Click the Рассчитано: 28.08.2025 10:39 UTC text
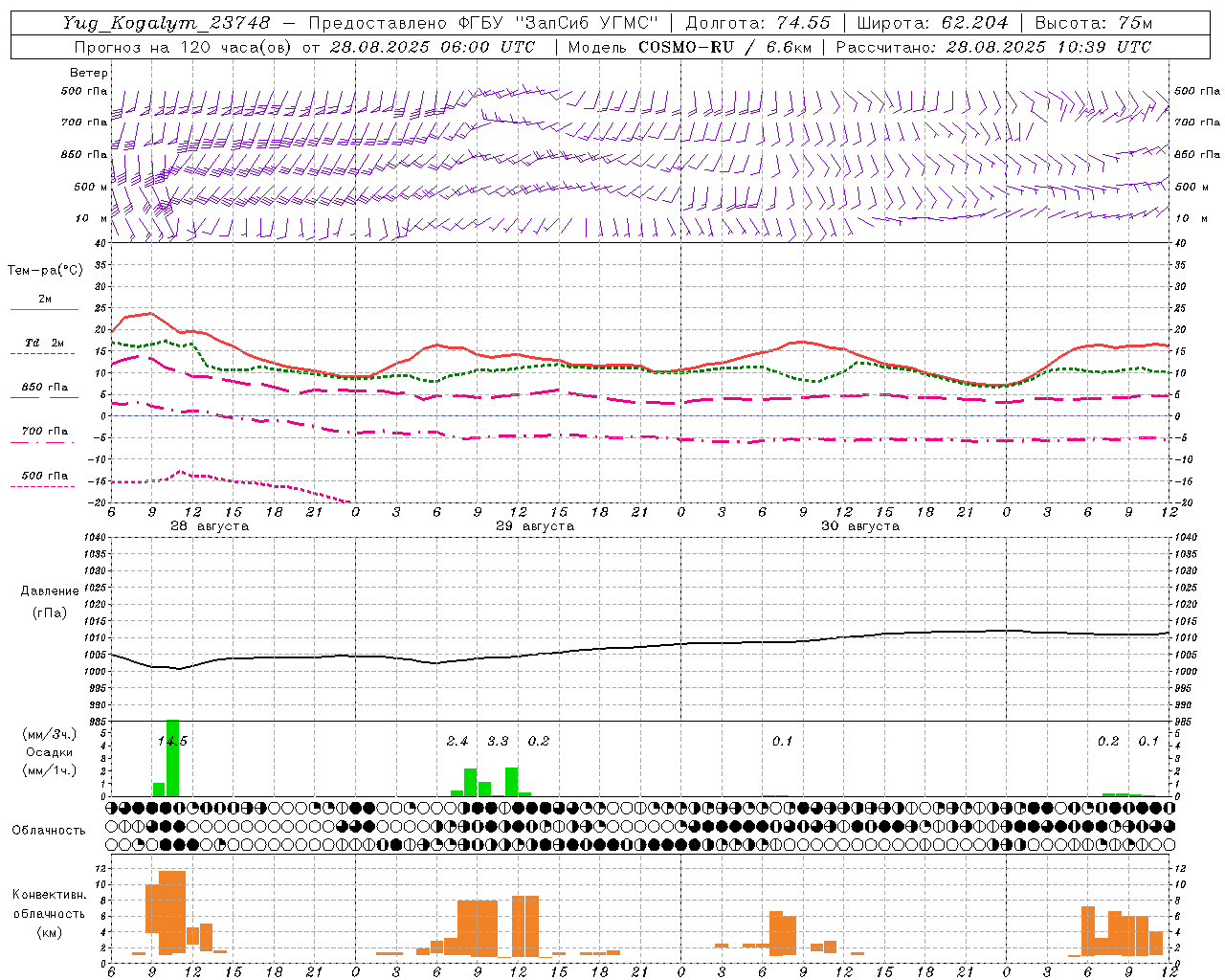This screenshot has height=980, width=1225. (993, 47)
